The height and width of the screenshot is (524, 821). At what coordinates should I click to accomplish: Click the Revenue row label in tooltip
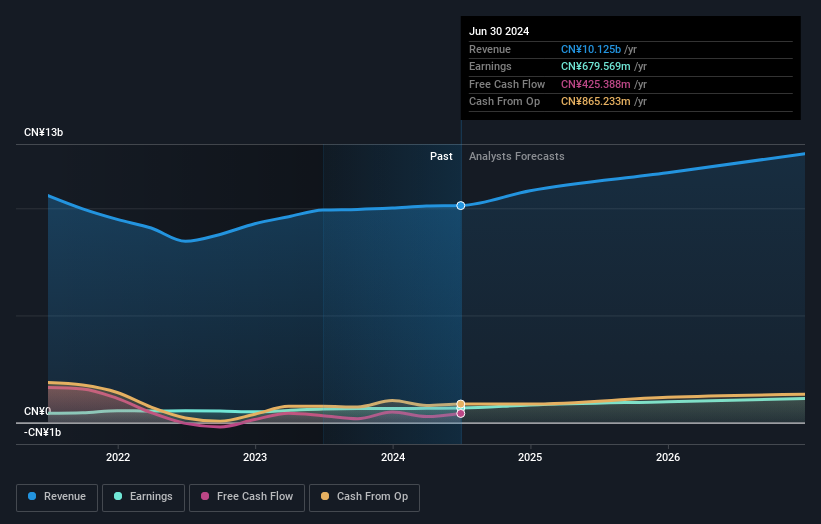click(x=490, y=49)
